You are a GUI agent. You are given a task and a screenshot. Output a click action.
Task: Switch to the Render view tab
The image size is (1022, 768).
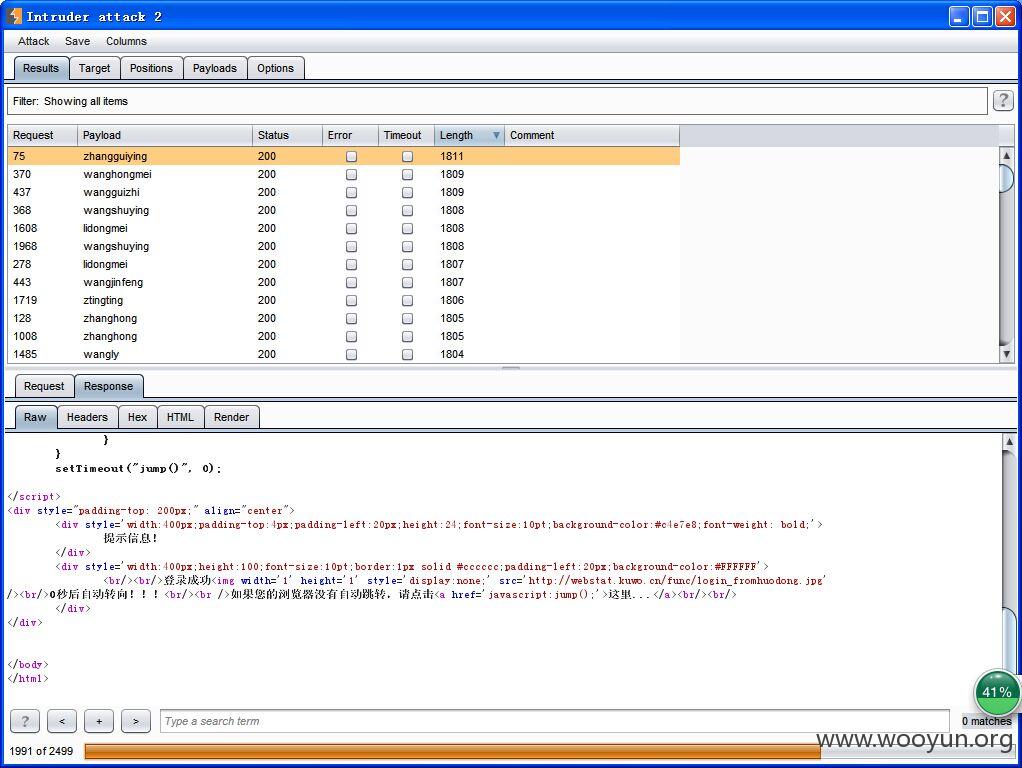(x=231, y=417)
